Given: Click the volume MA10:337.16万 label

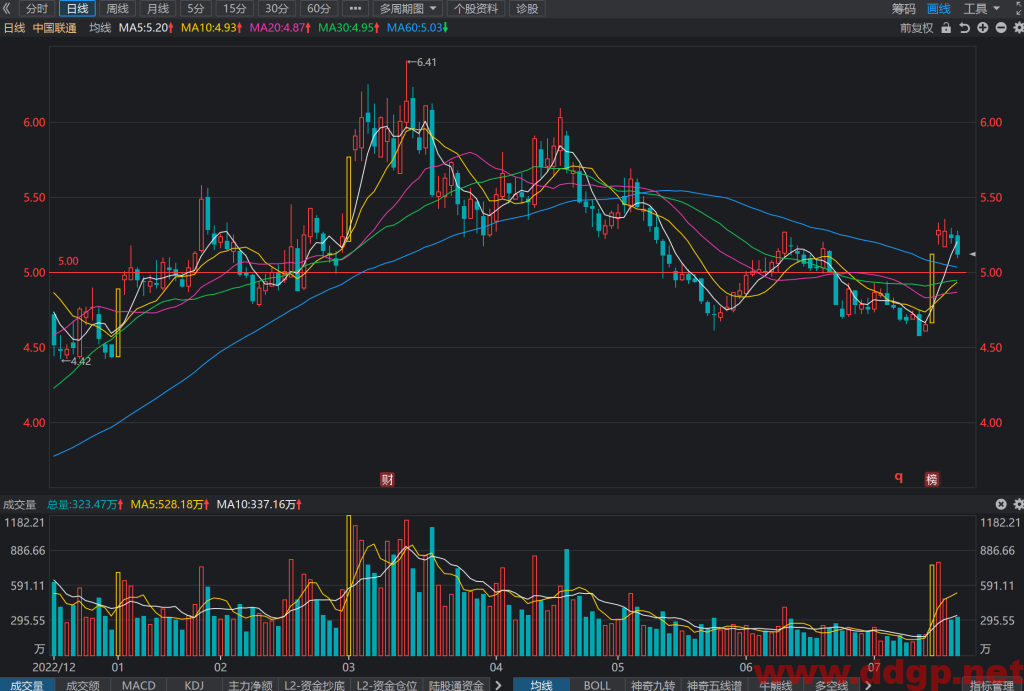Looking at the screenshot, I should point(259,504).
